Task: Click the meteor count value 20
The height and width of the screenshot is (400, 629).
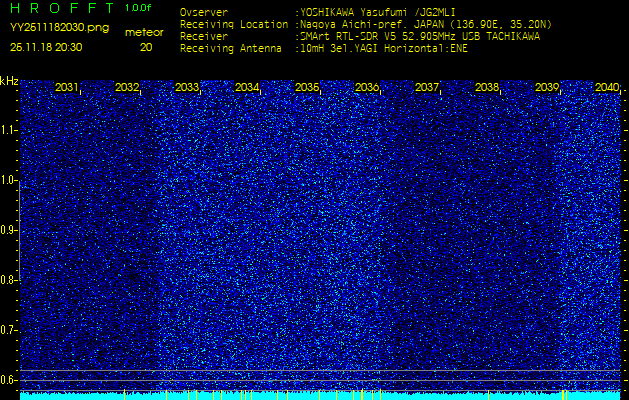Action: pos(146,47)
